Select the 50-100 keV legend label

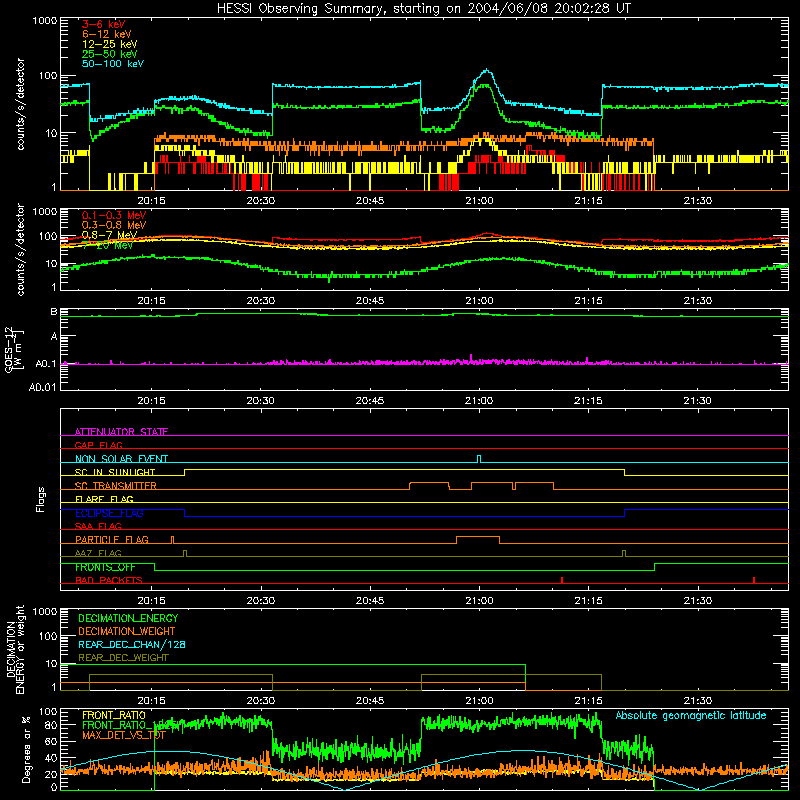(112, 64)
